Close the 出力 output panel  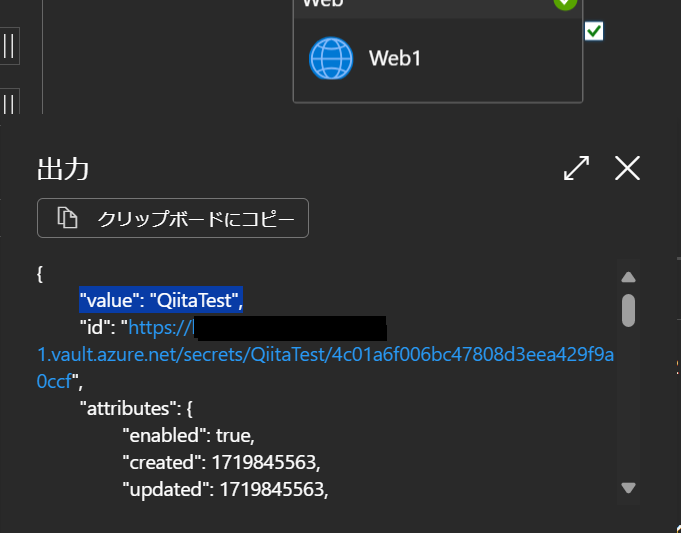[628, 168]
